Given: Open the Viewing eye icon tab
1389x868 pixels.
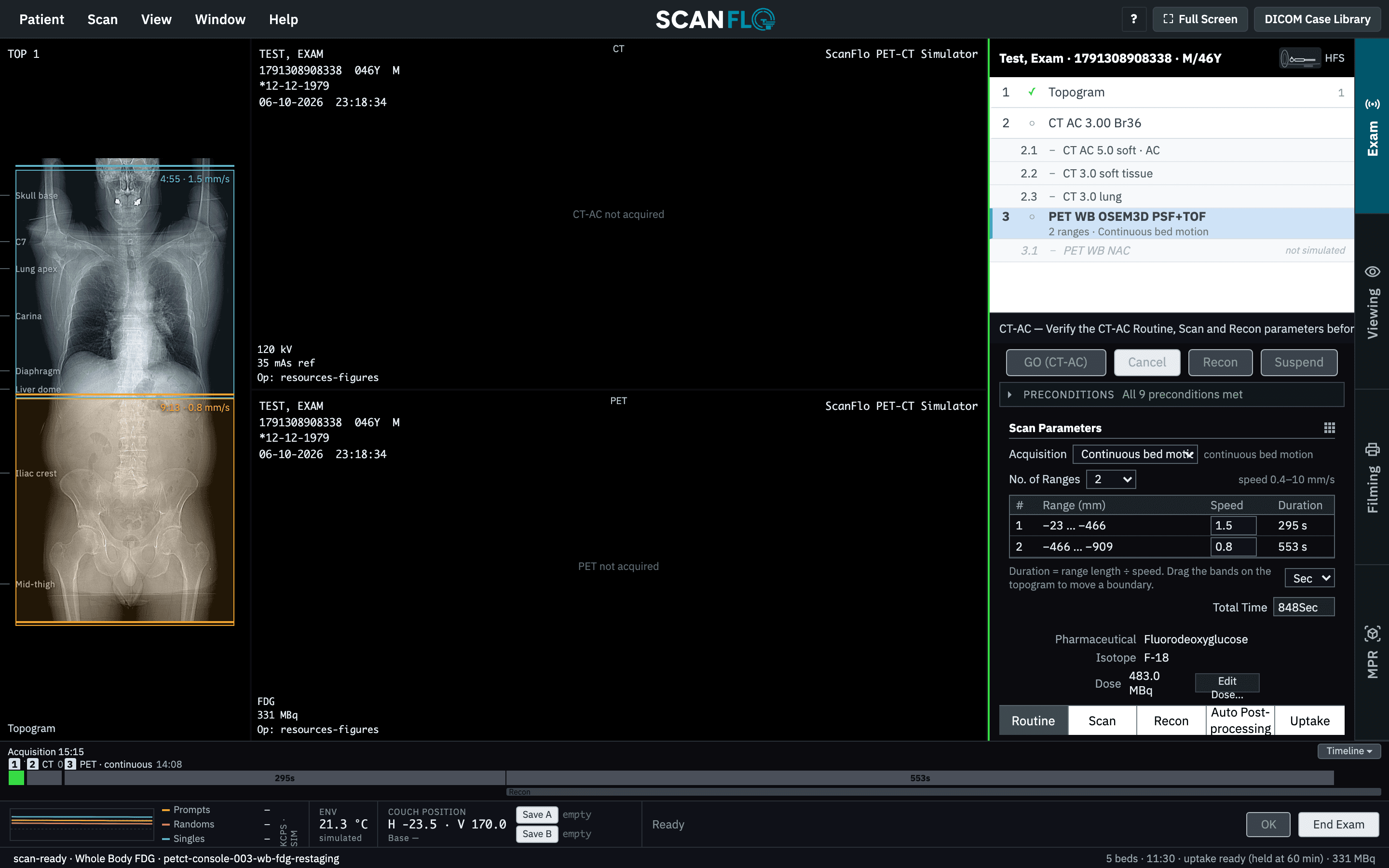Looking at the screenshot, I should 1372,271.
